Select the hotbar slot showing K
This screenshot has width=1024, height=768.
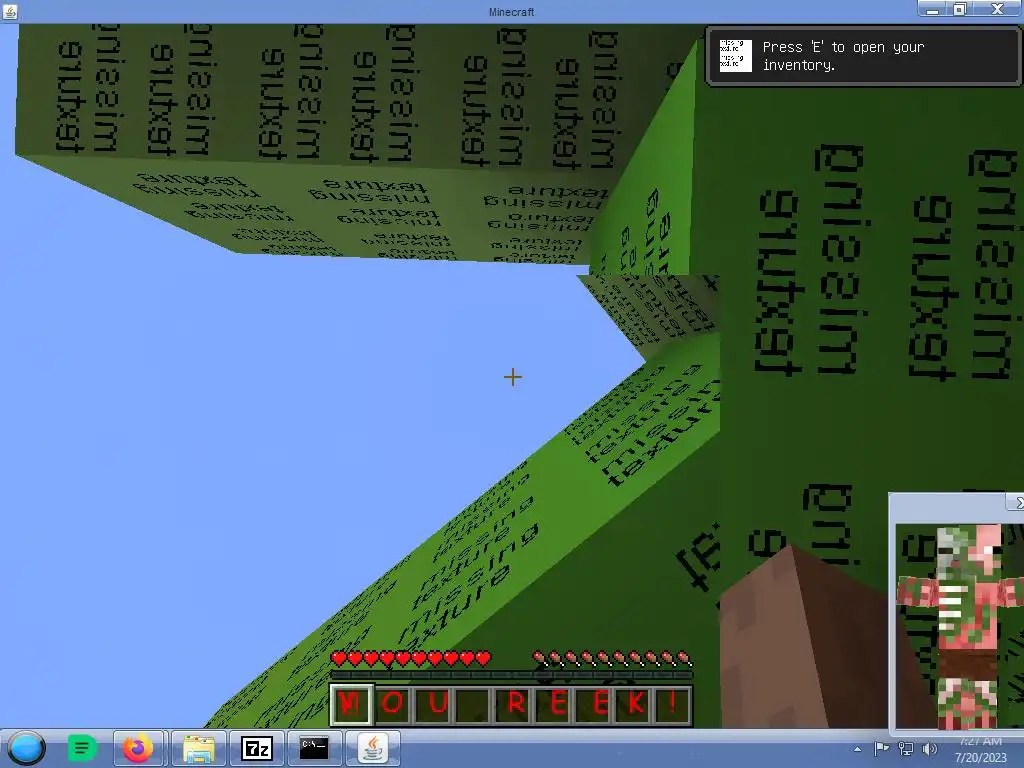tap(635, 704)
